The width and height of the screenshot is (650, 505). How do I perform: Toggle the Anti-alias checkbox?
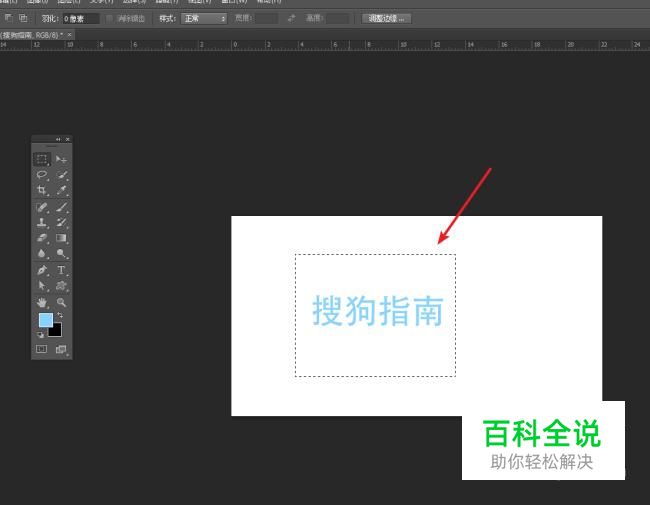click(x=109, y=19)
